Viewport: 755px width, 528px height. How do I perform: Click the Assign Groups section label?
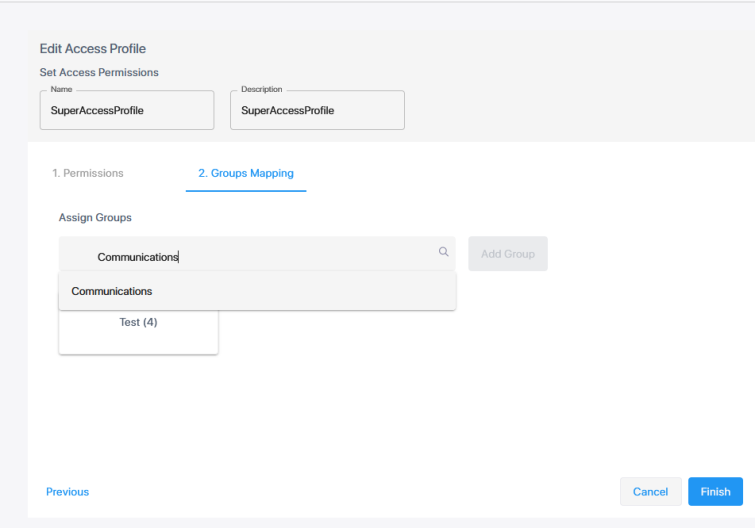click(95, 217)
